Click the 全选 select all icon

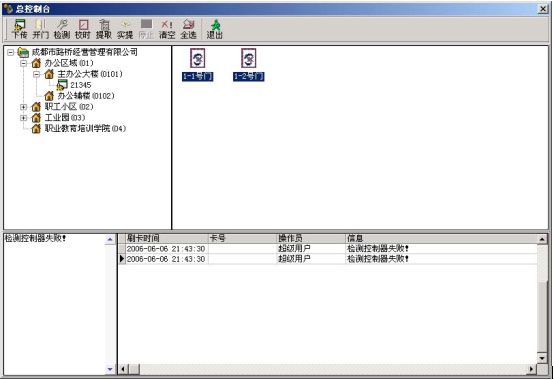click(x=188, y=29)
